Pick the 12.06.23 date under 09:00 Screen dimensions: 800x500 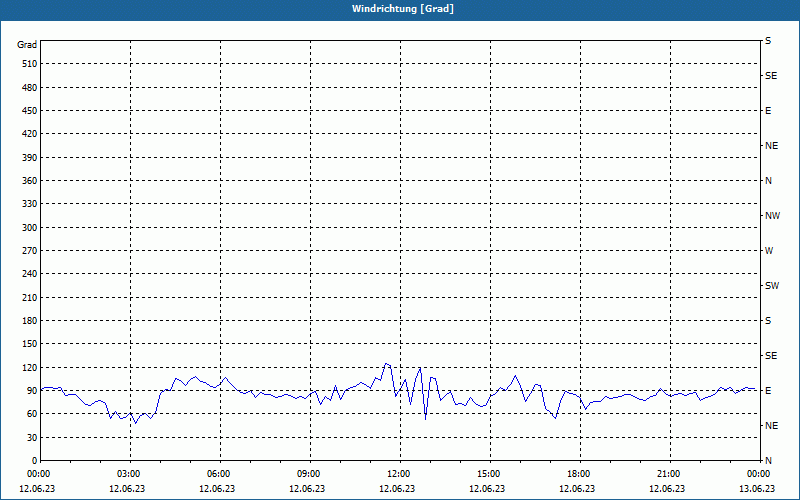pos(307,489)
